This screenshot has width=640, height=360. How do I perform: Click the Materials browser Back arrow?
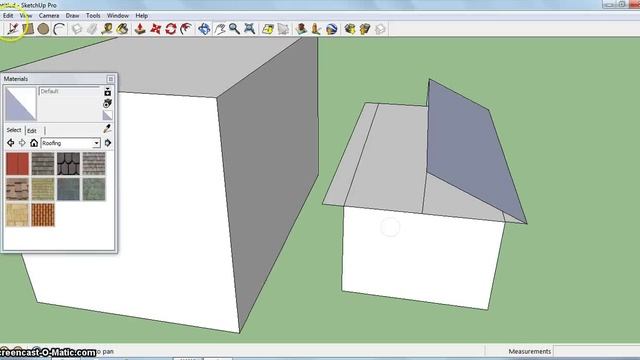[11, 143]
